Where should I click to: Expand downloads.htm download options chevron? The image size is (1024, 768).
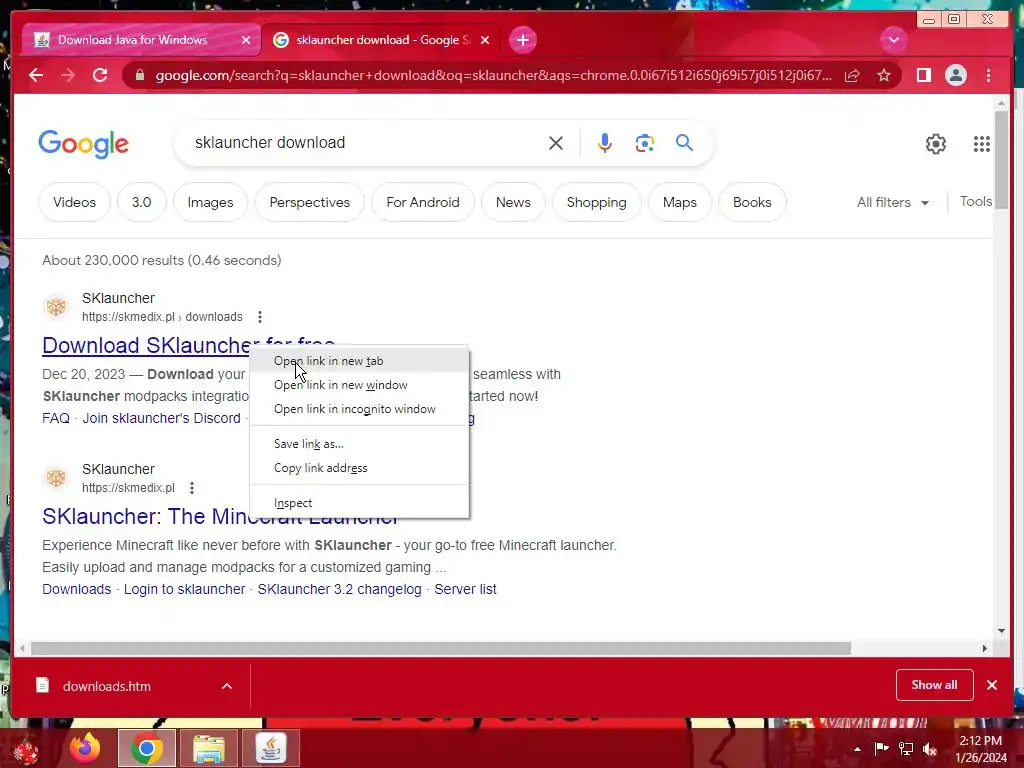[x=227, y=686]
